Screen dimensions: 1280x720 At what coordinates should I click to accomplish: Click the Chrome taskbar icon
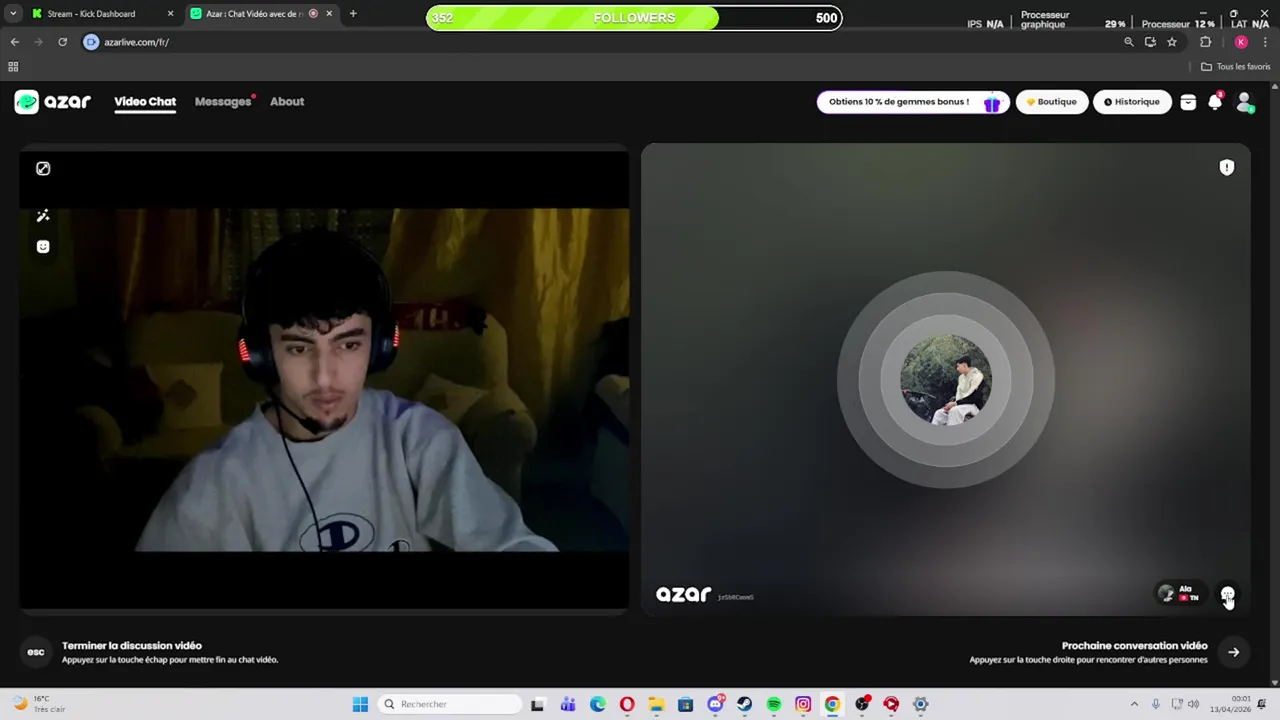832,704
